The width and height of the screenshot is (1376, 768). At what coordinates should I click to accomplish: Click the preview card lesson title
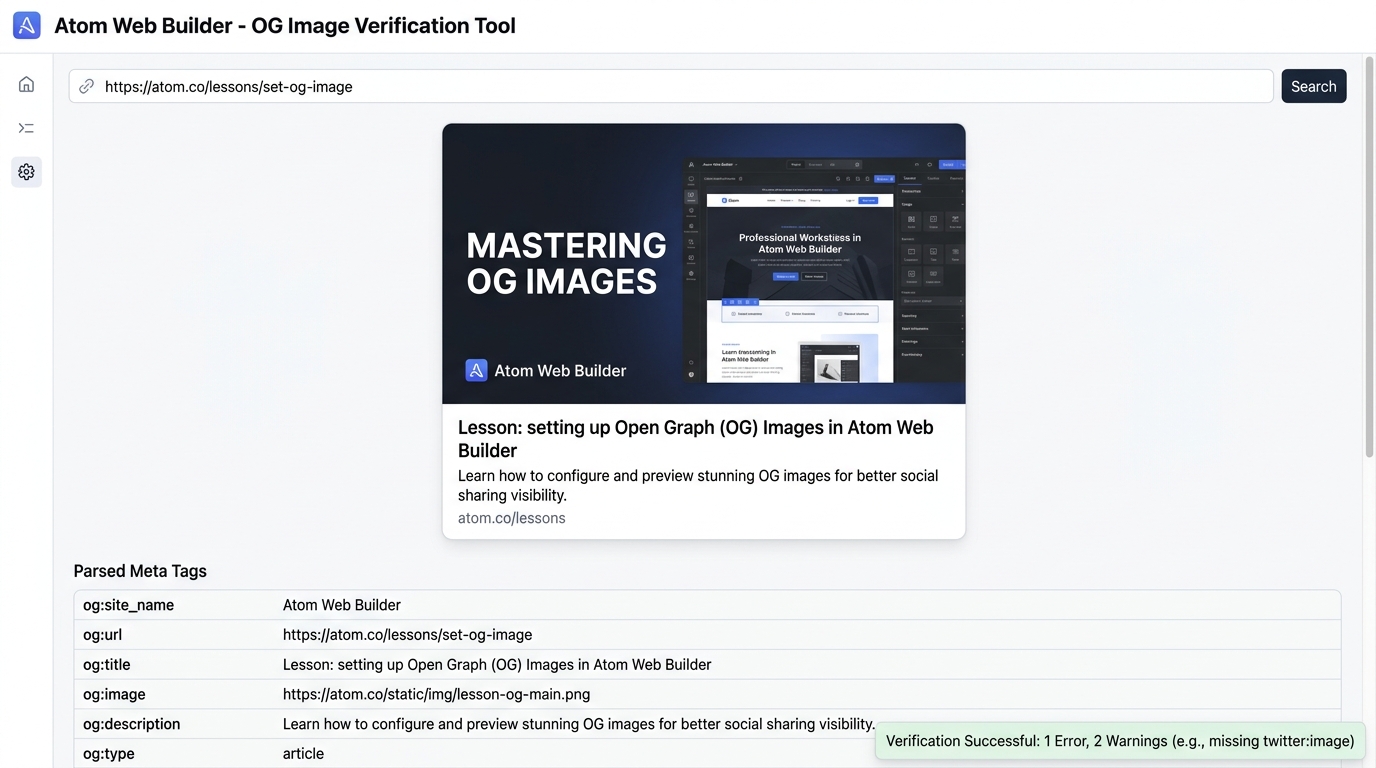(x=695, y=439)
